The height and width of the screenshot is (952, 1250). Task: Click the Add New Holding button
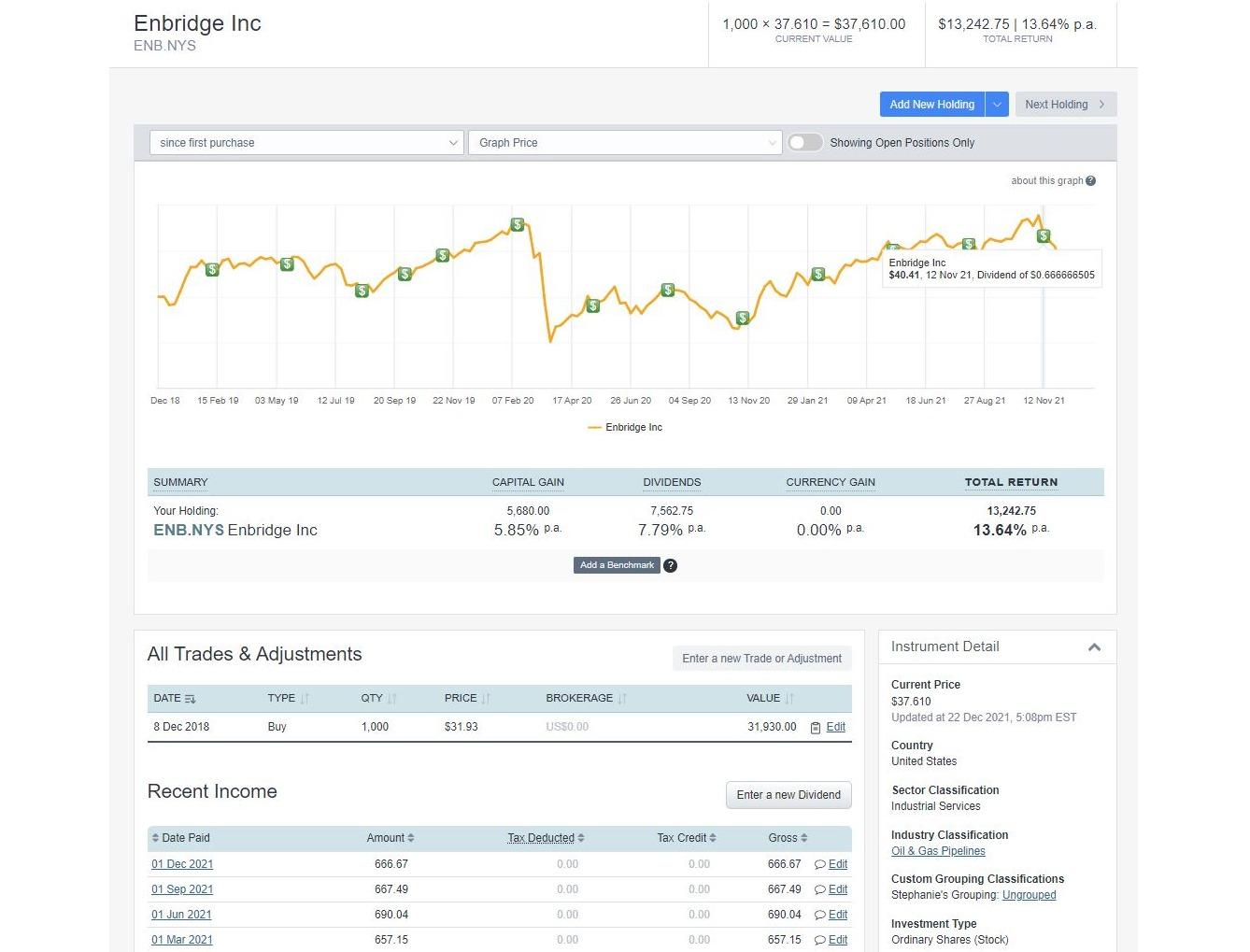932,105
